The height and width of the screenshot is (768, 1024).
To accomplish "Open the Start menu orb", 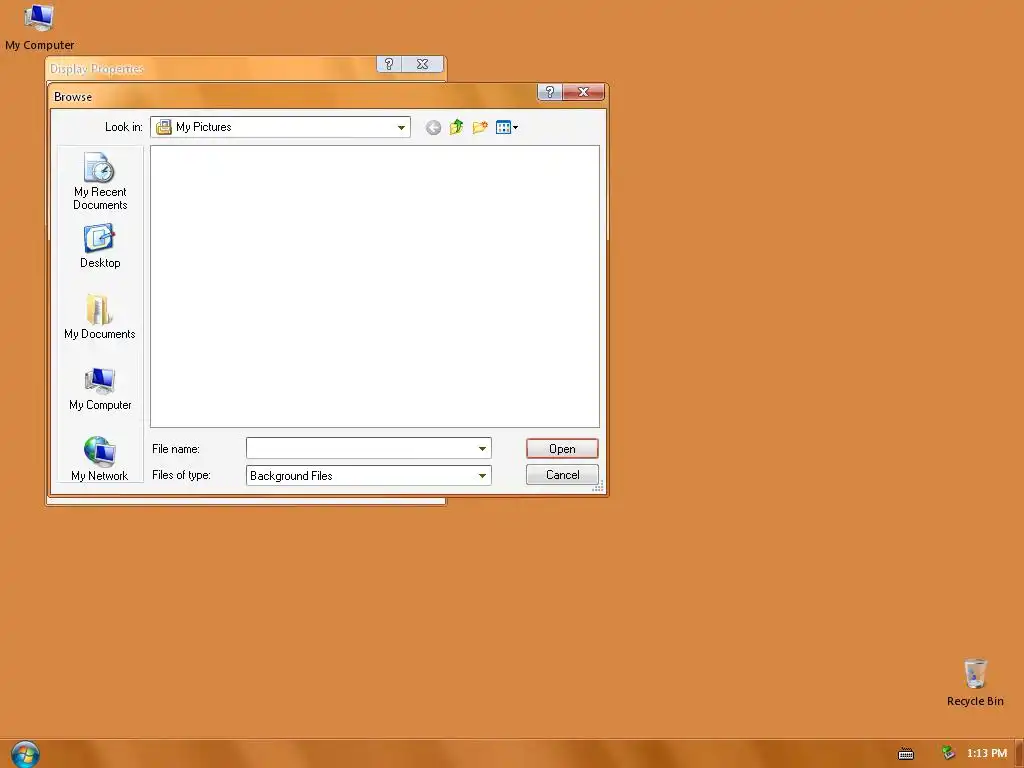I will [25, 754].
